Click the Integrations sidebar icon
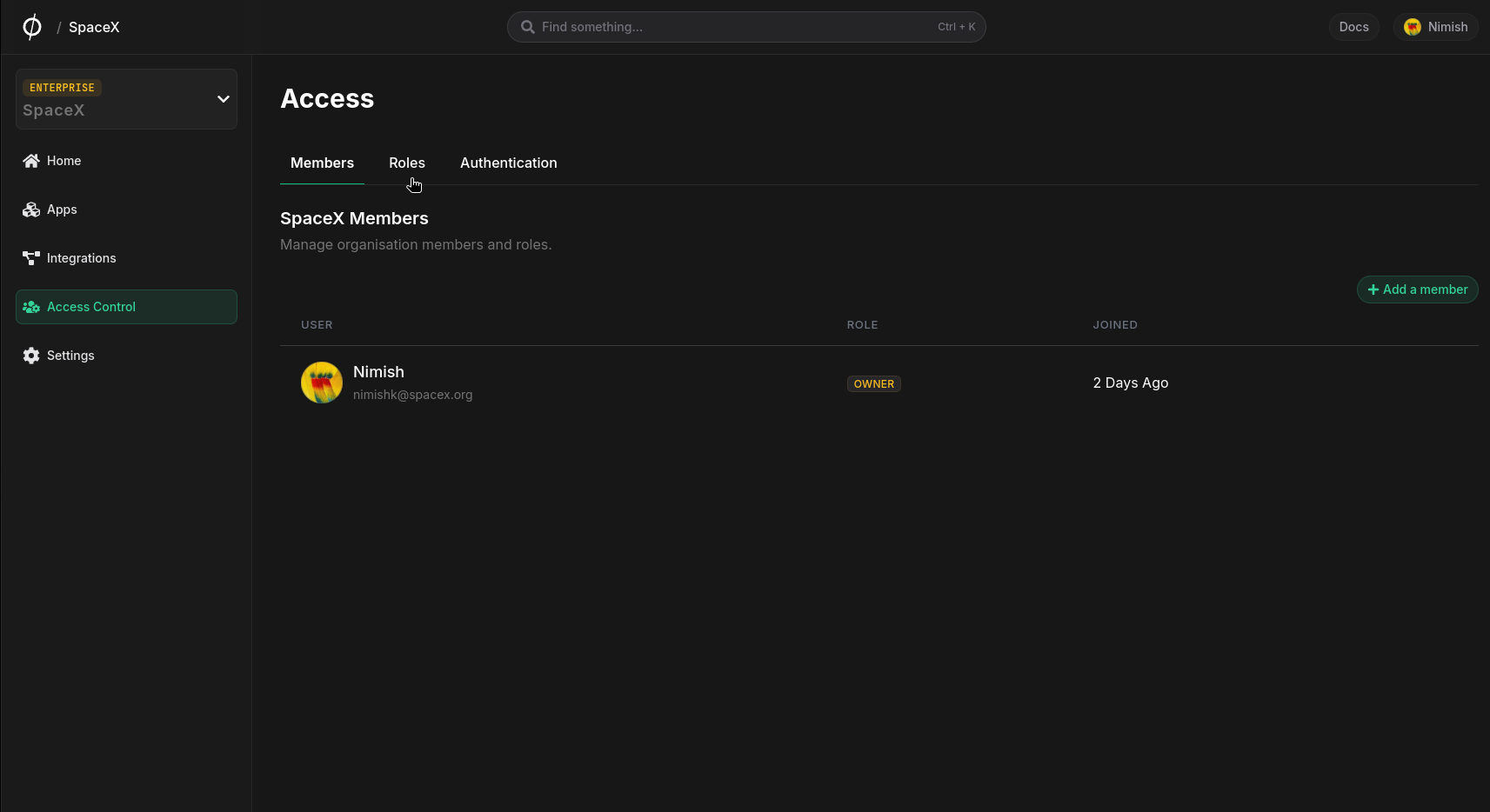 click(x=31, y=257)
